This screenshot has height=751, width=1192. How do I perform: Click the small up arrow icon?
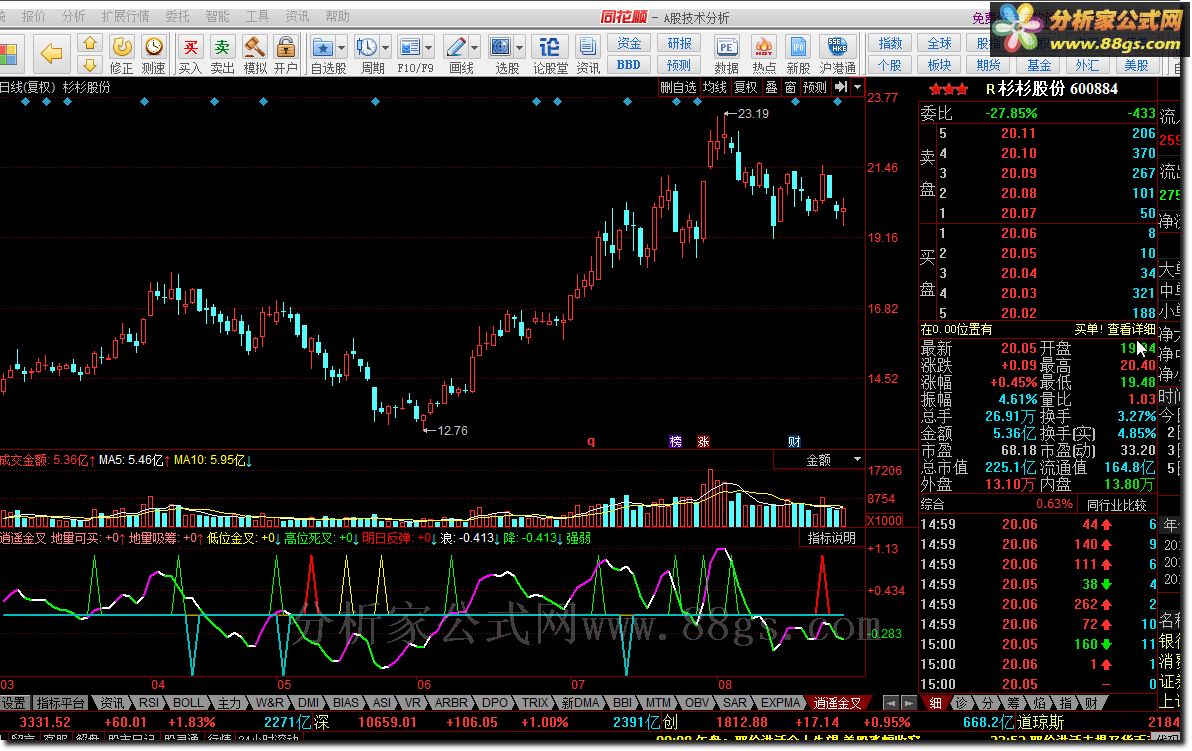tap(90, 43)
